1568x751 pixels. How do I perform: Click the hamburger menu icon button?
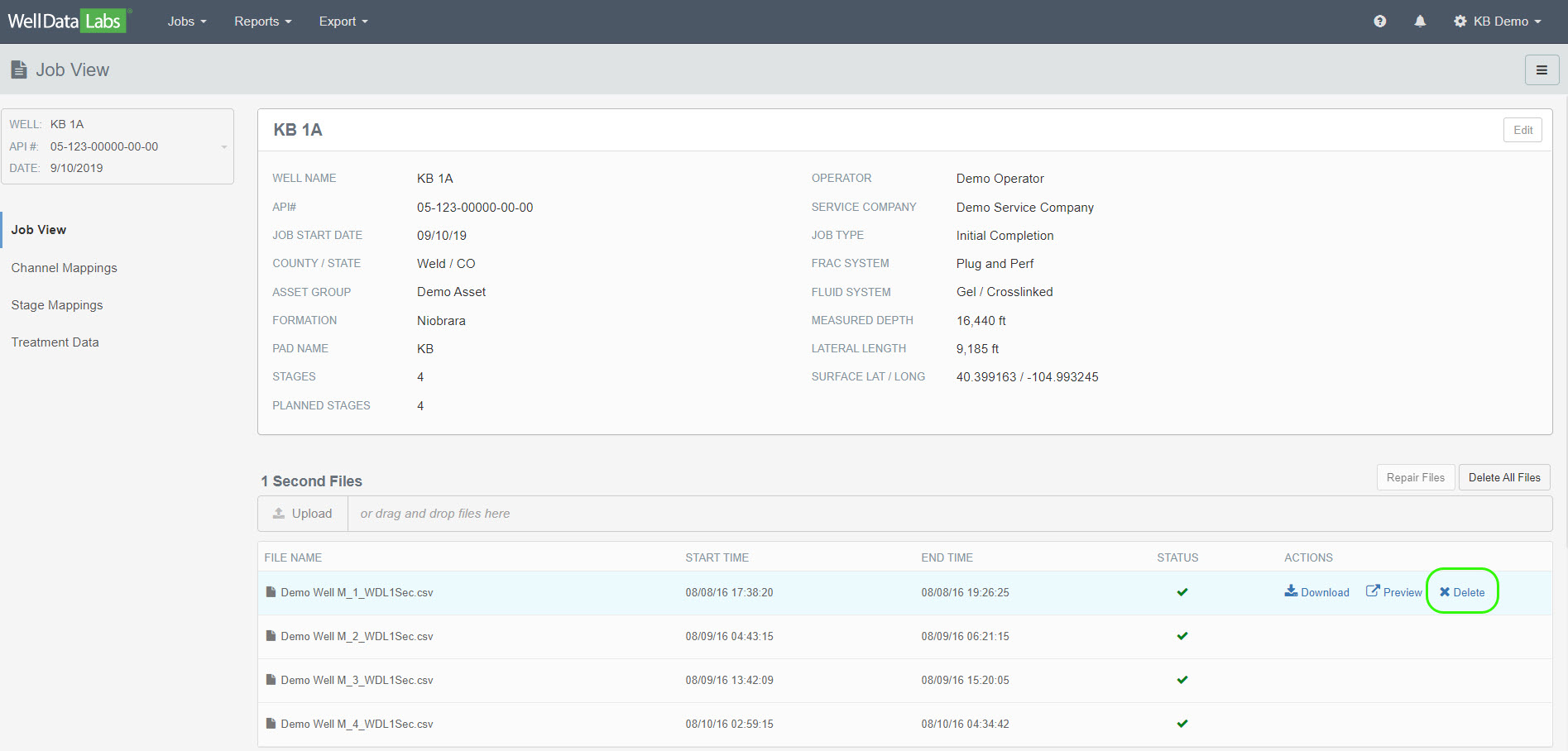(x=1542, y=70)
